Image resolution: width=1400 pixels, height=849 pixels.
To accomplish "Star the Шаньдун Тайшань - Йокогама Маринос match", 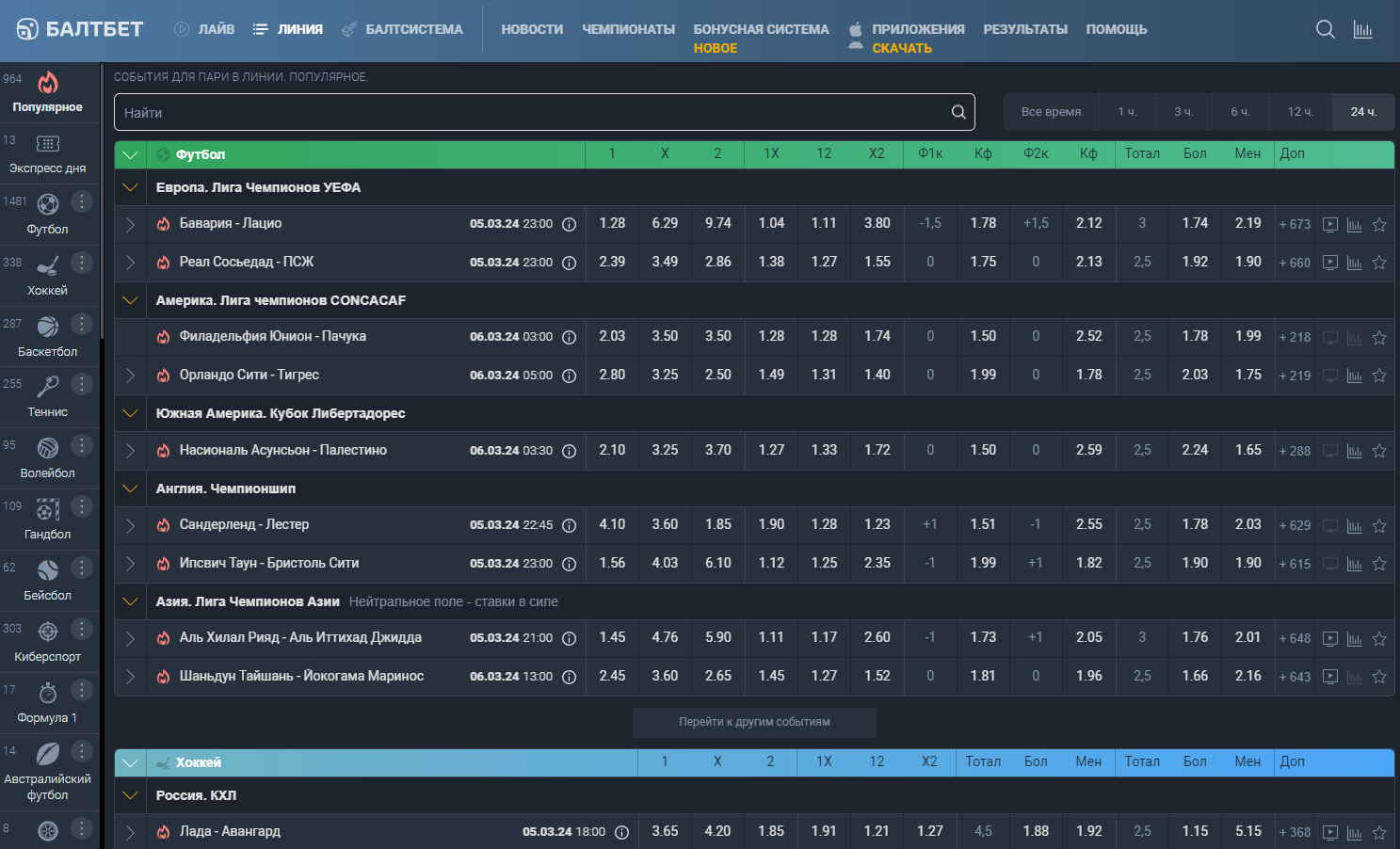I will [1379, 677].
